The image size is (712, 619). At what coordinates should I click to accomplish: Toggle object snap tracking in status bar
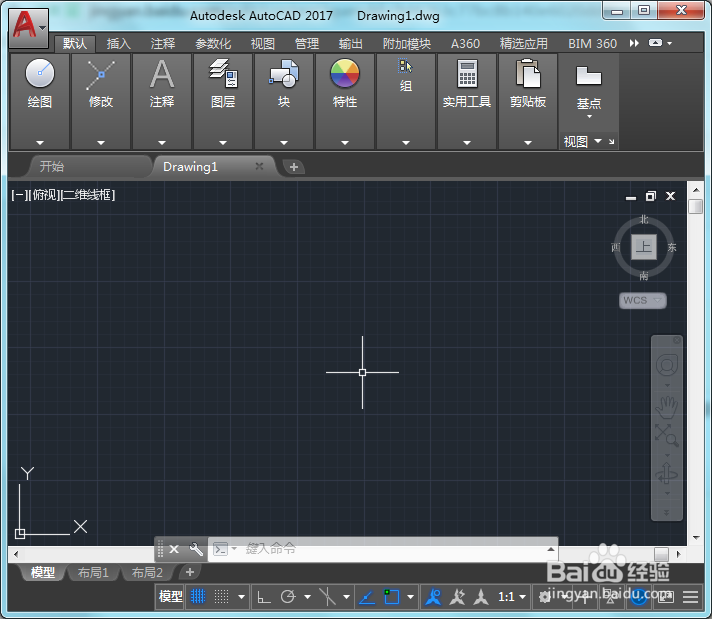[x=367, y=596]
